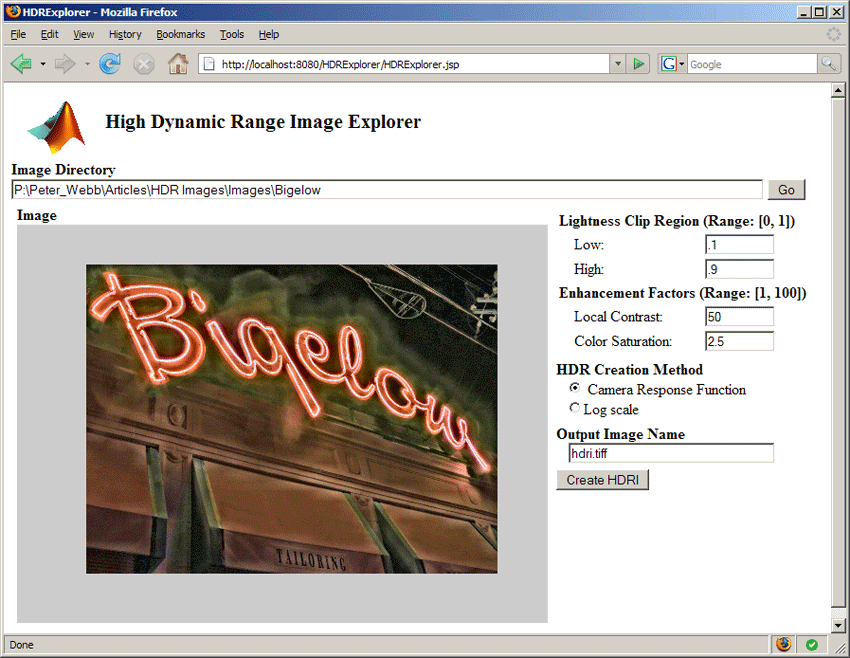Go to homepage using the Home icon

click(x=178, y=62)
